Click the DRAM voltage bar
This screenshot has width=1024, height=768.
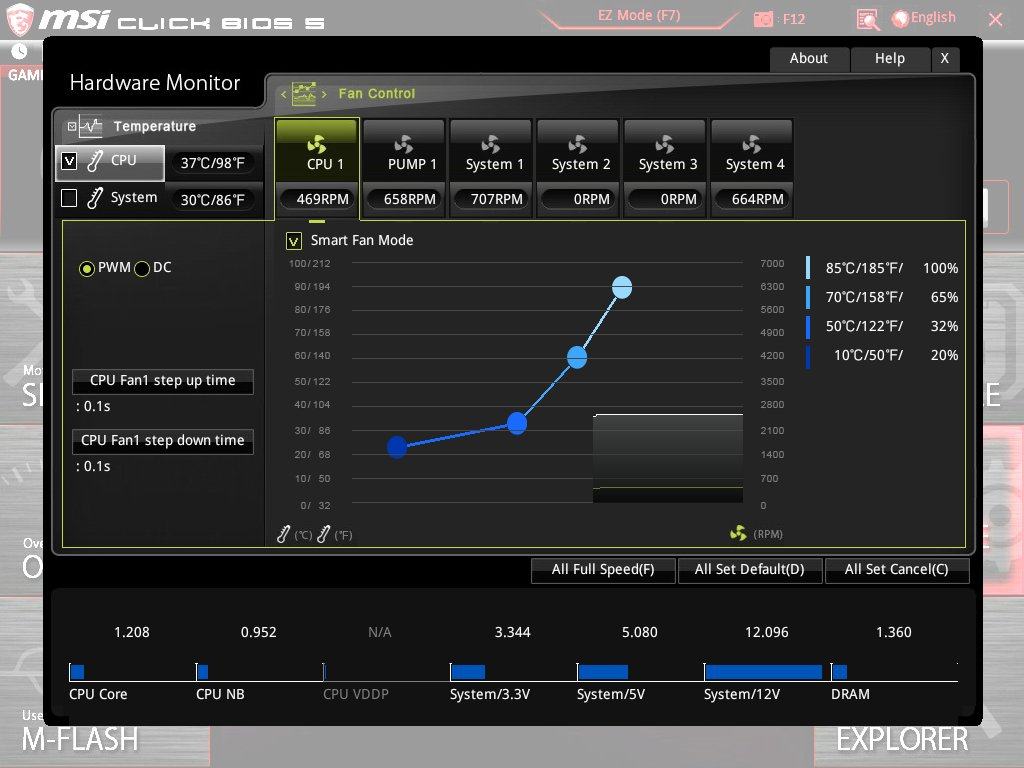(840, 672)
